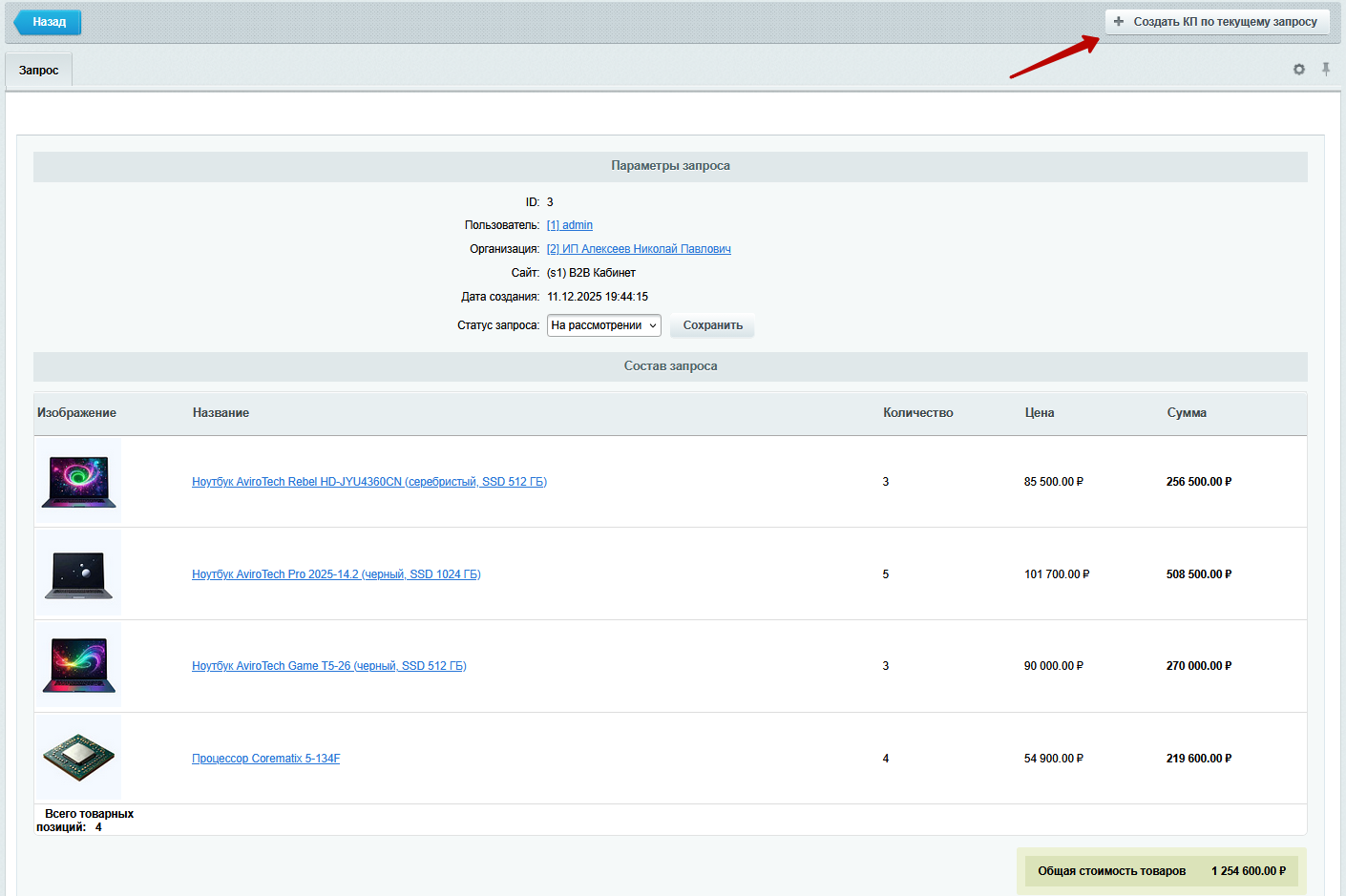This screenshot has height=896, width=1346.
Task: Click the AviroTech Pro laptop thumbnail
Action: coord(79,574)
